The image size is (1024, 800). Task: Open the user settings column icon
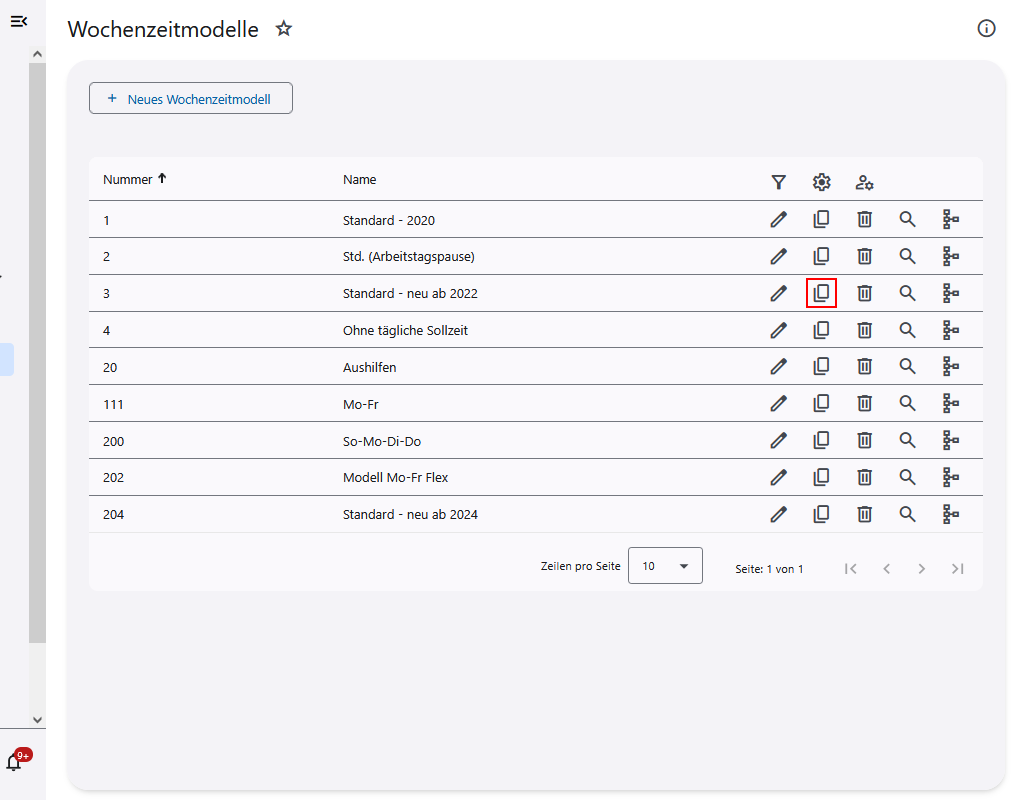click(865, 182)
